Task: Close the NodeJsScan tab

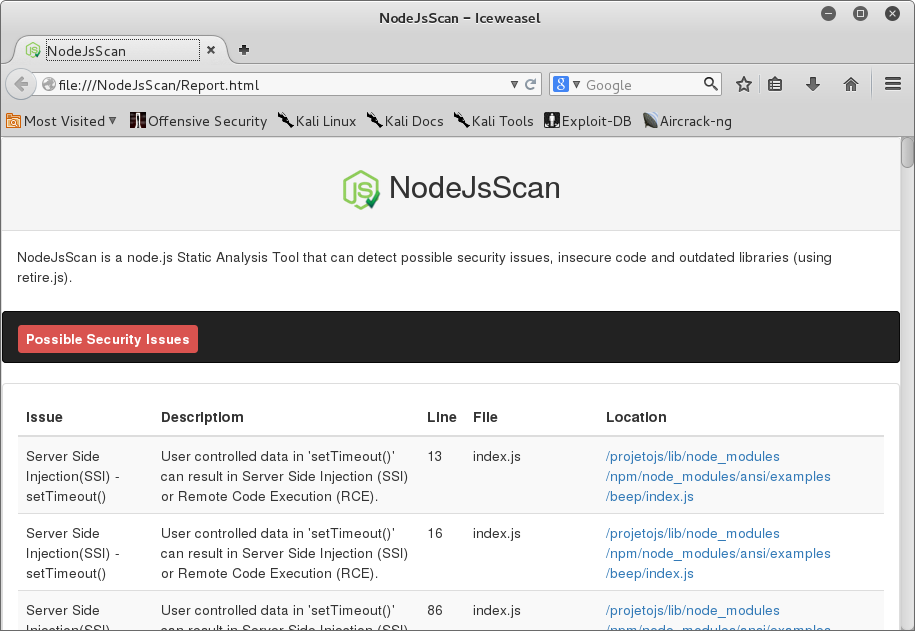Action: 211,50
